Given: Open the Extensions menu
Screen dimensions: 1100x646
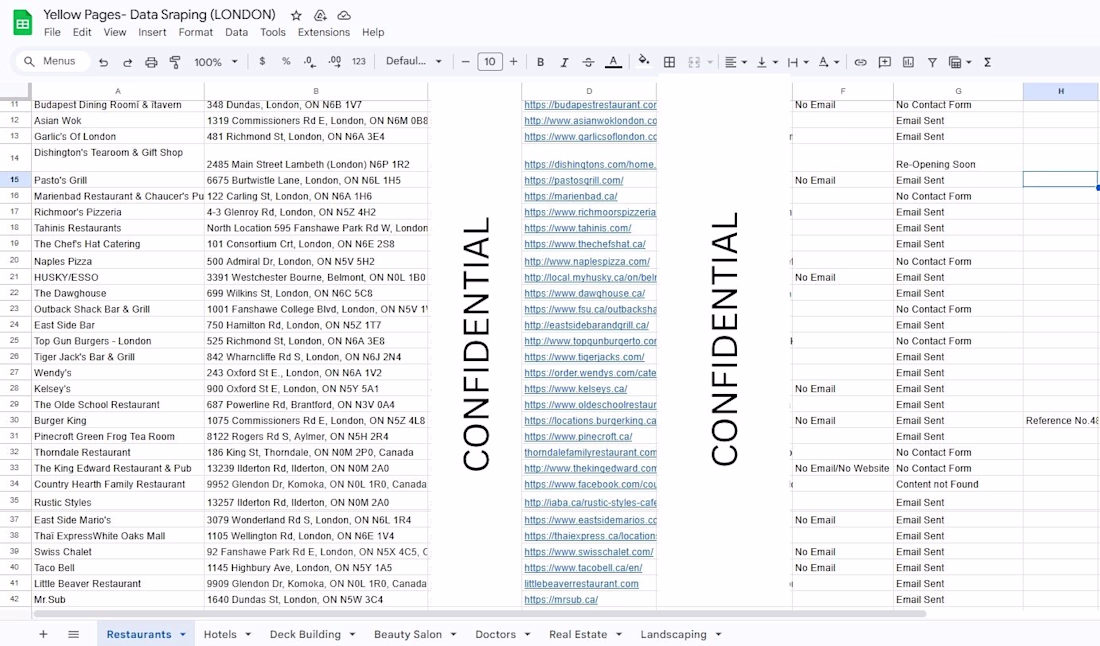Looking at the screenshot, I should pyautogui.click(x=323, y=32).
